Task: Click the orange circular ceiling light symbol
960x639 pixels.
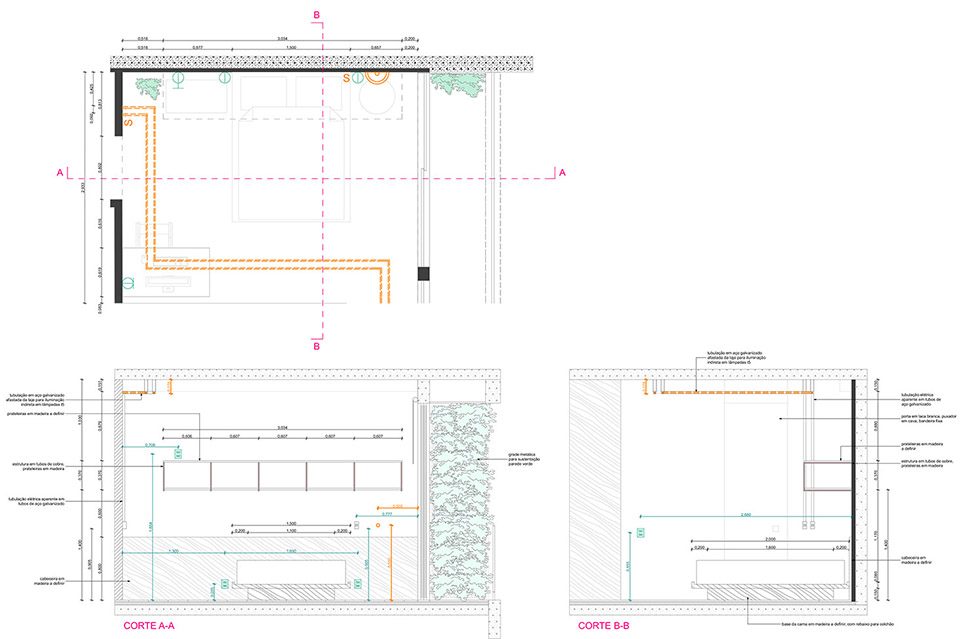Action: click(x=377, y=77)
